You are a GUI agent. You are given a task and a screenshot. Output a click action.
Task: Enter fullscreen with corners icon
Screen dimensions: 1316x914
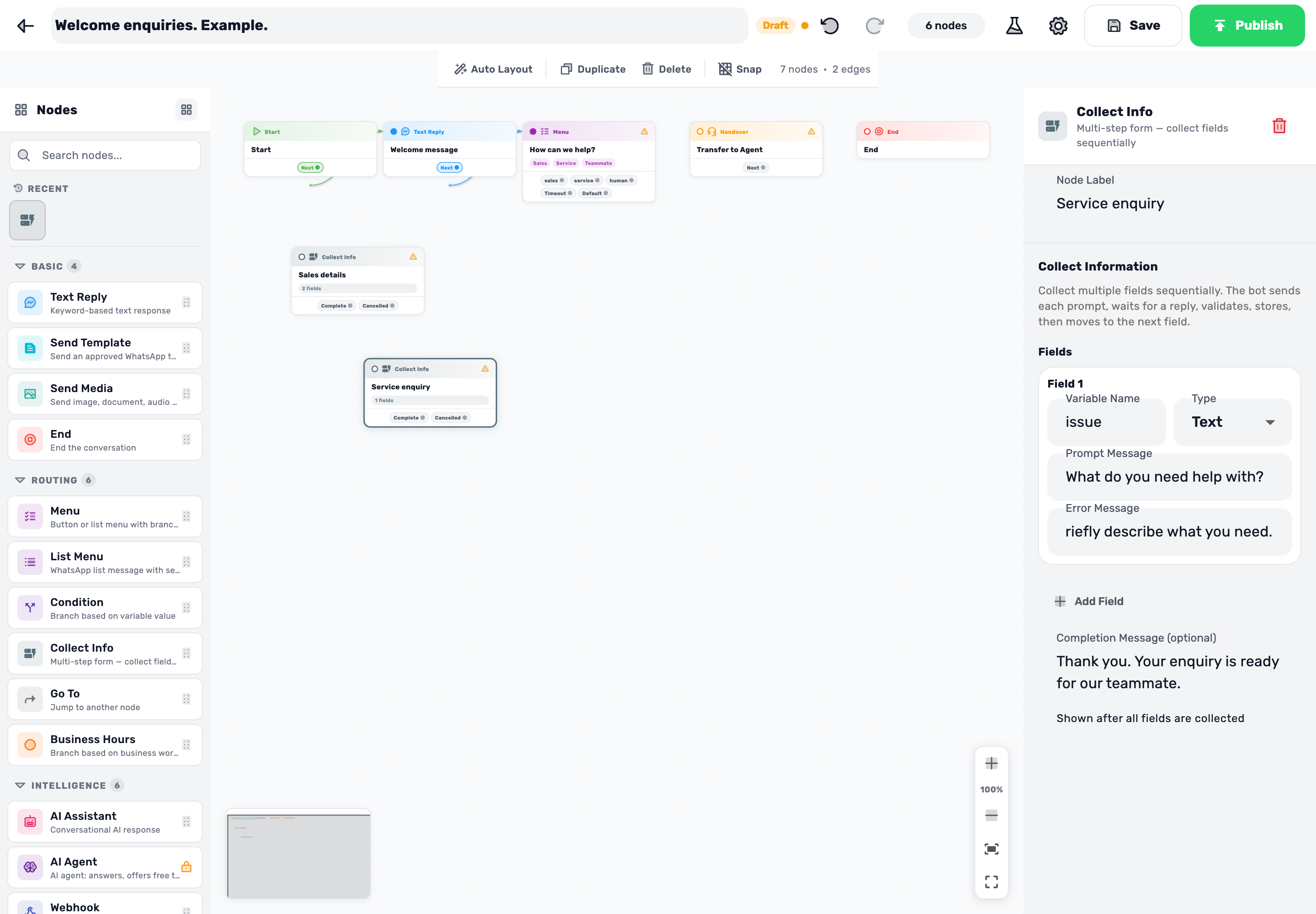[991, 882]
